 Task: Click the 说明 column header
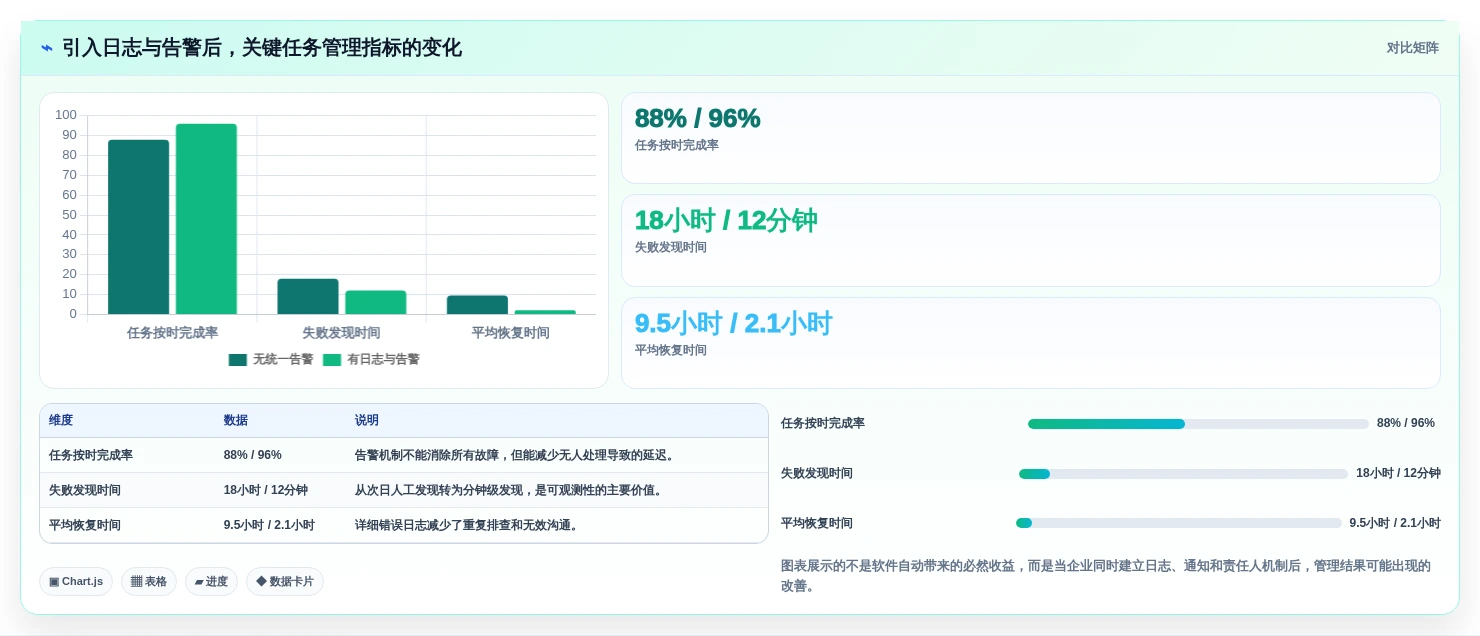point(367,421)
